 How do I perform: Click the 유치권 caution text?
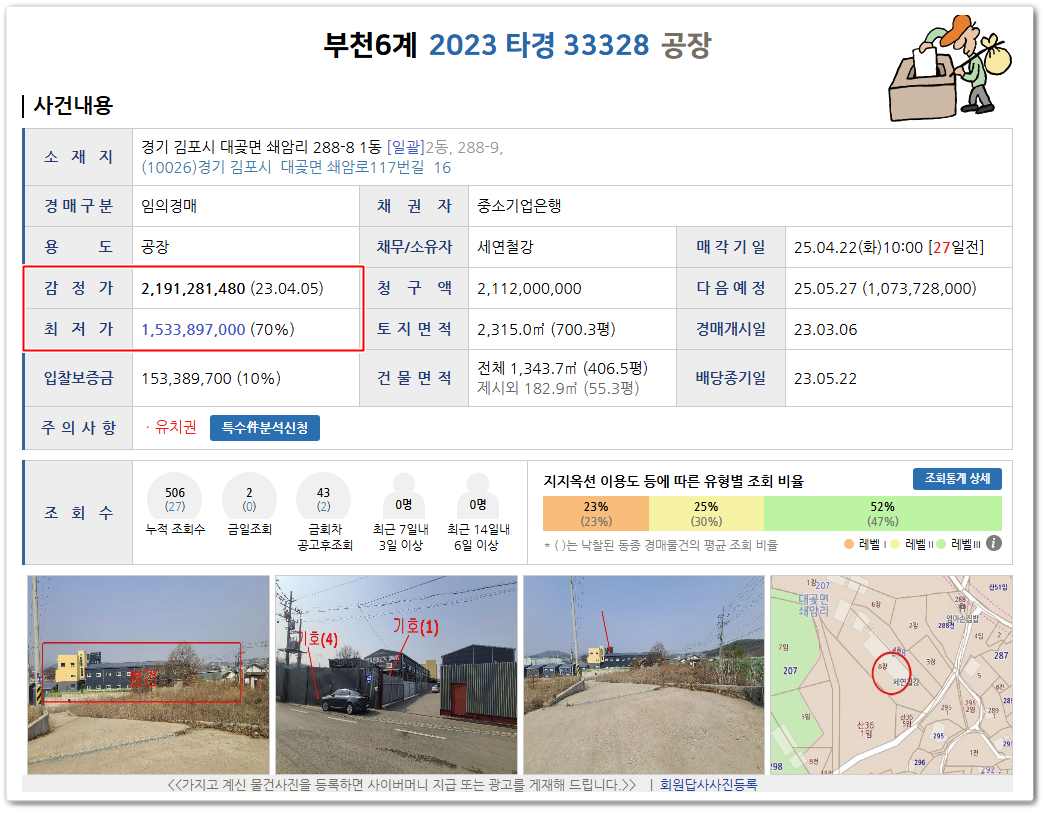(175, 427)
